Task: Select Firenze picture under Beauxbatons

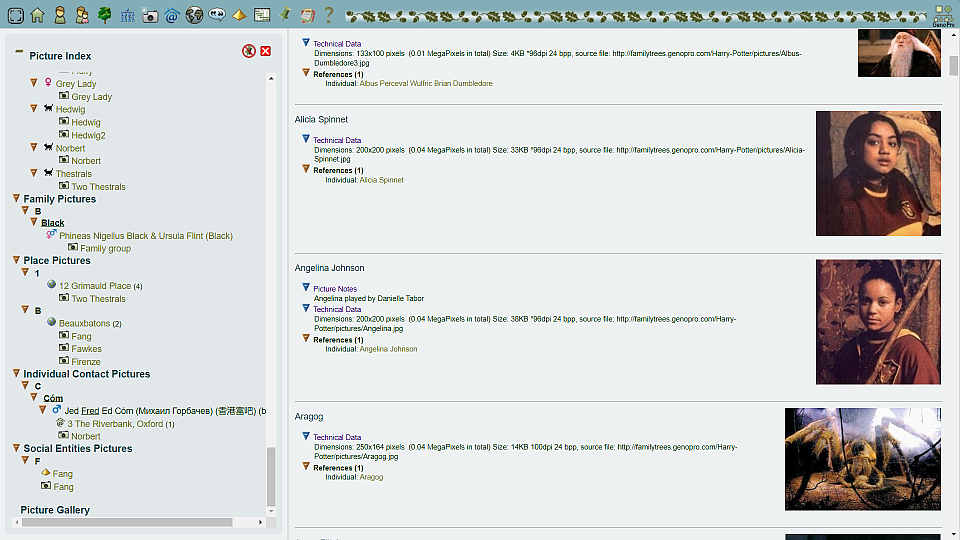Action: coord(86,362)
